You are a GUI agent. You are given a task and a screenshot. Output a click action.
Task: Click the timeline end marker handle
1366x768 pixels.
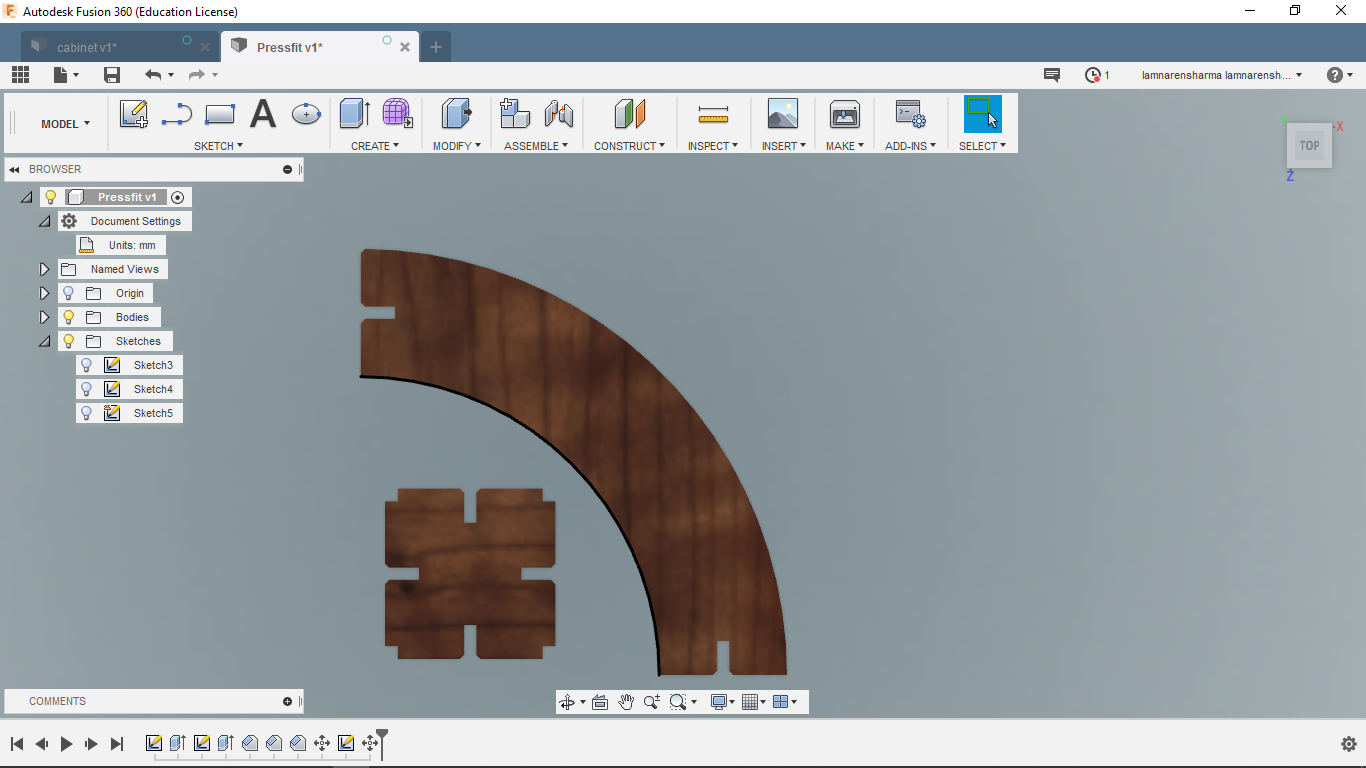pos(382,740)
